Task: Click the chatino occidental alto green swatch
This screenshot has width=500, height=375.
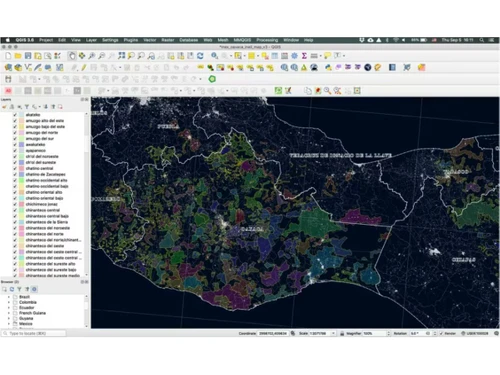Action: [x=22, y=180]
